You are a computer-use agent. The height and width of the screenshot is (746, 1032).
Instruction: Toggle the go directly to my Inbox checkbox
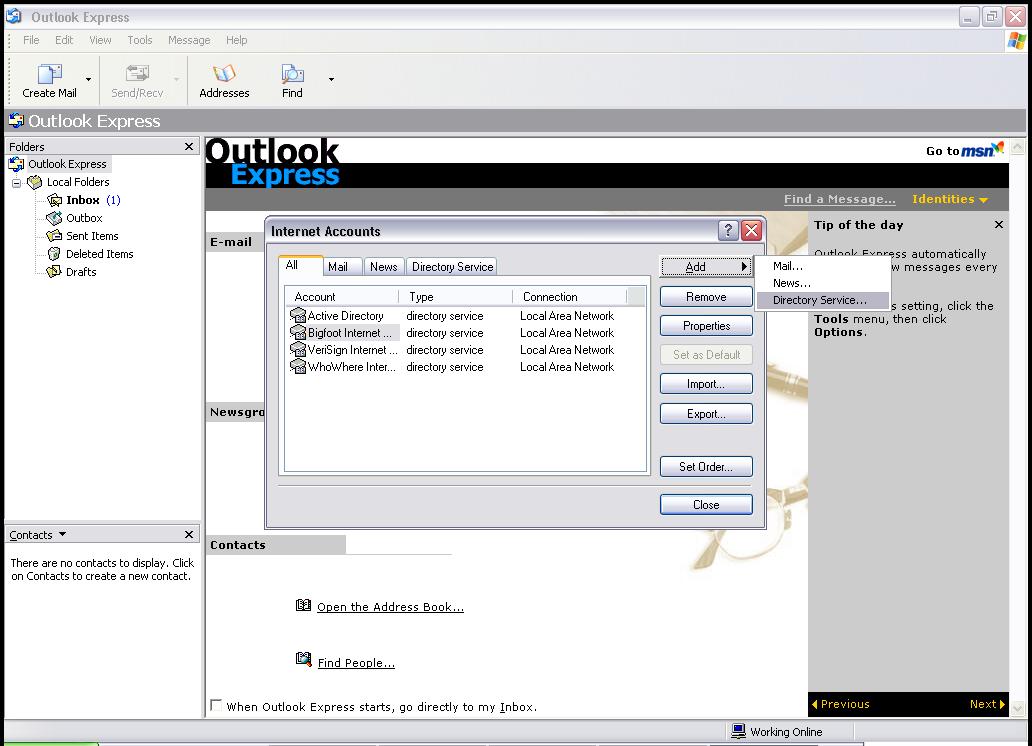click(x=216, y=705)
